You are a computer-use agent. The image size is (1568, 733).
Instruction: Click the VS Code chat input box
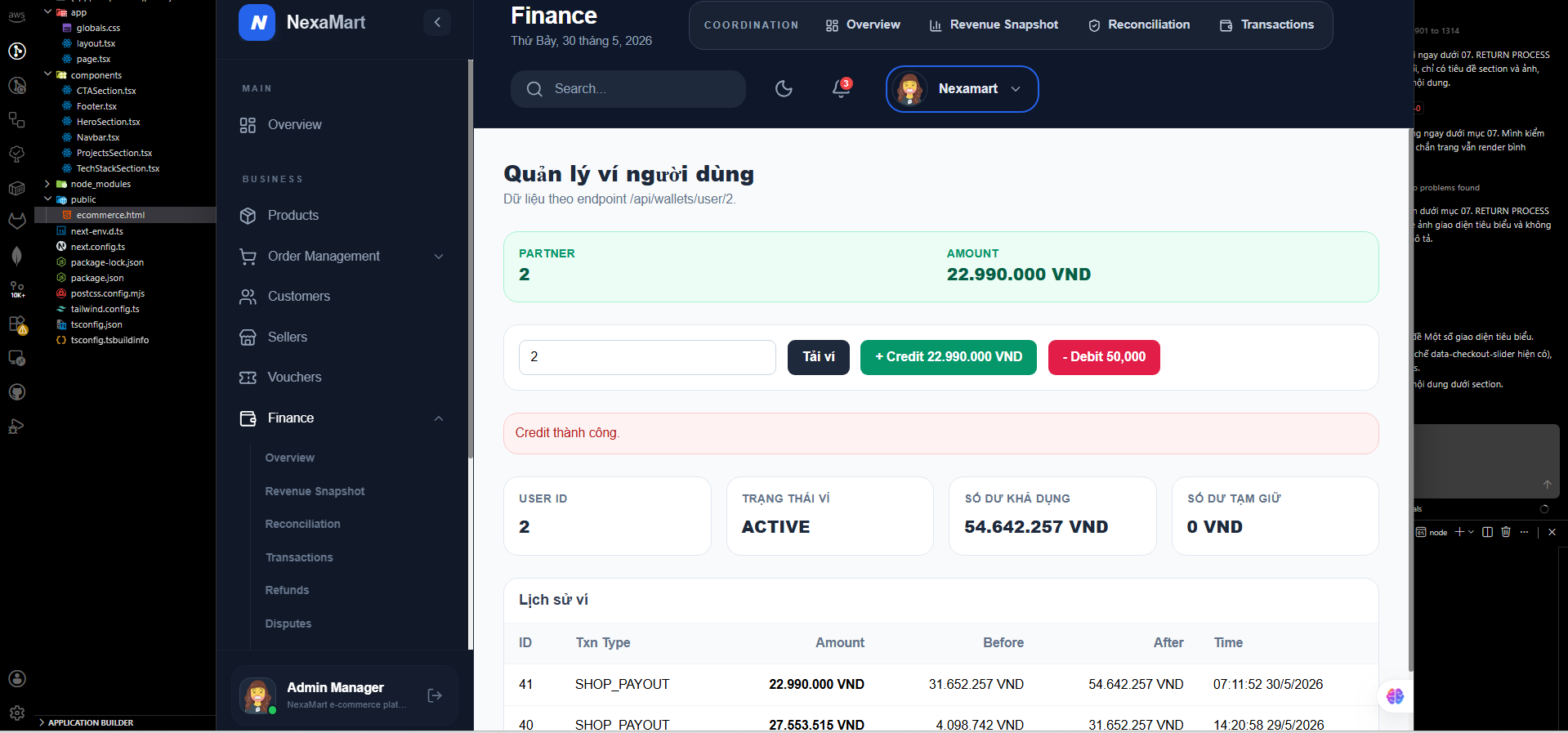(1486, 462)
